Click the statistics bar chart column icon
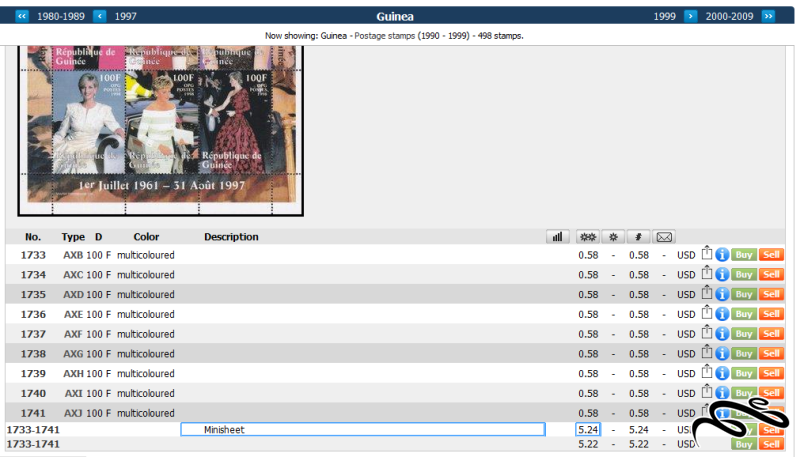 coord(558,237)
